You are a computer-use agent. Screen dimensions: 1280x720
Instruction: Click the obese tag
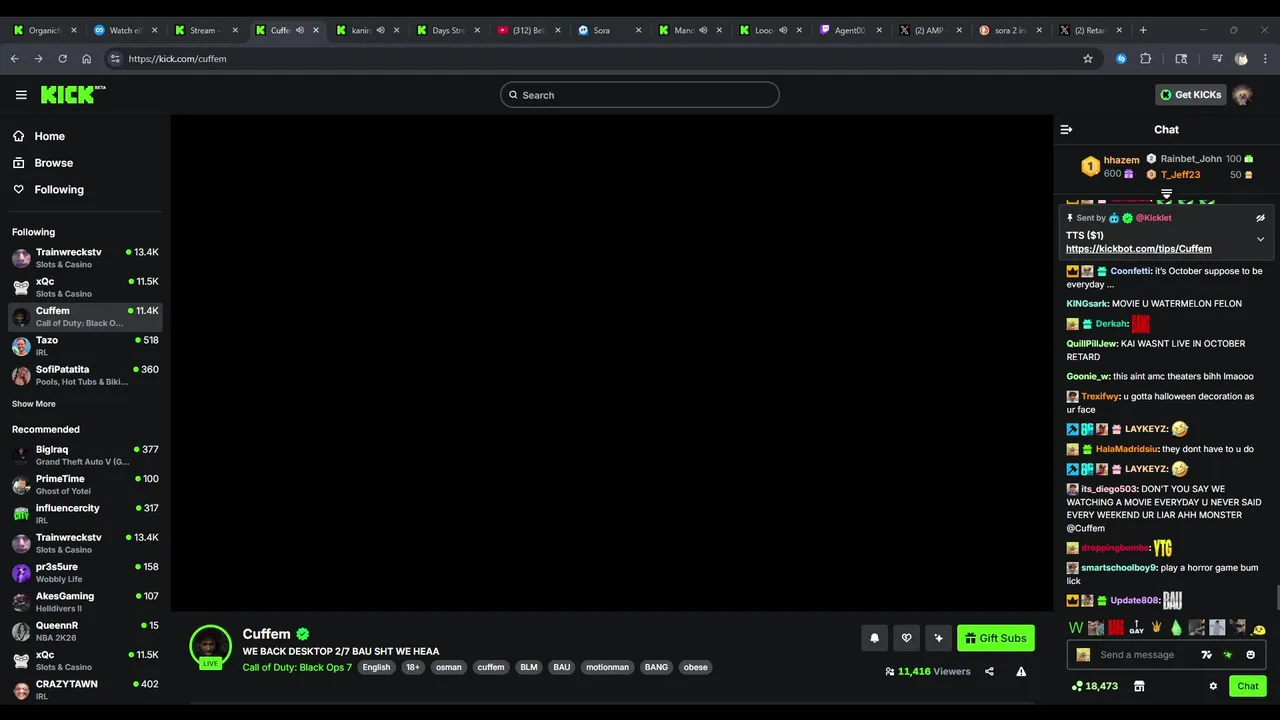tap(695, 667)
